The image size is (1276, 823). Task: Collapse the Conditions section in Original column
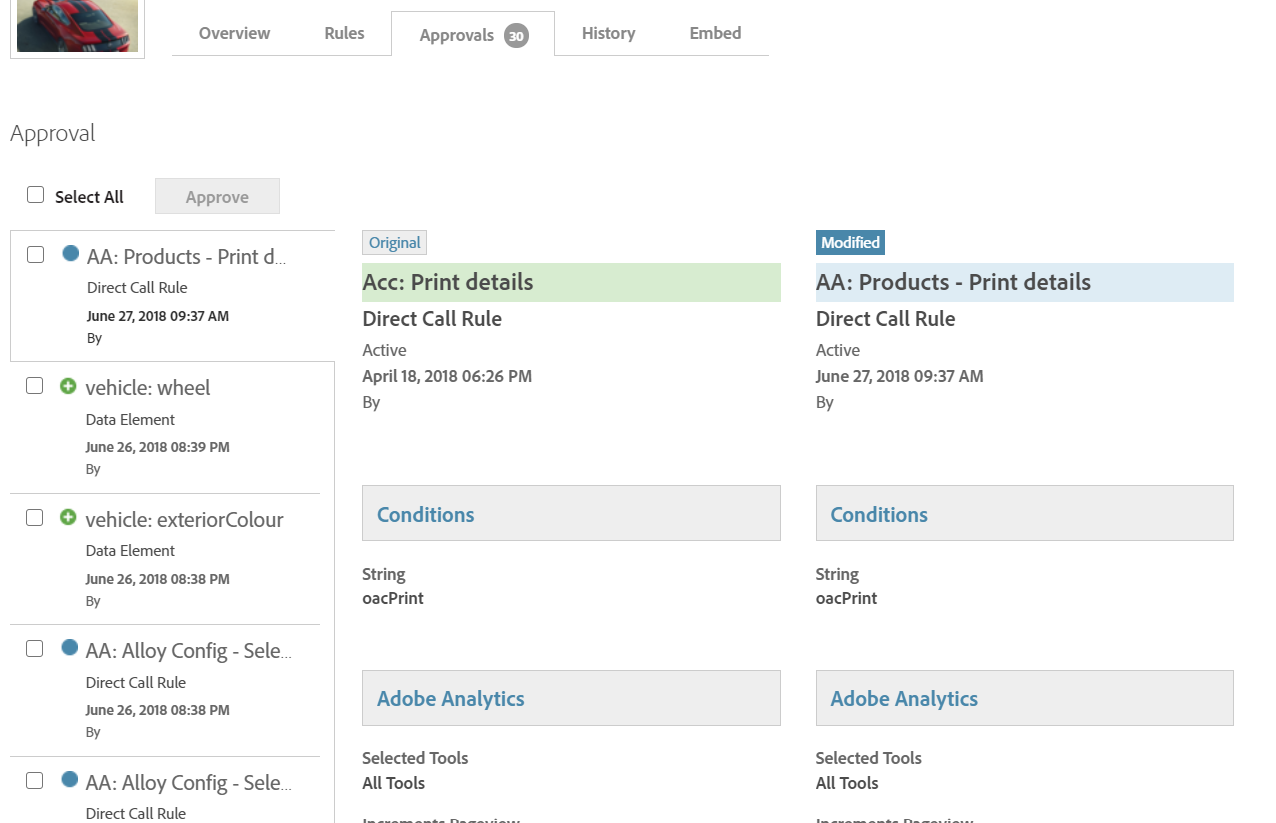(425, 513)
